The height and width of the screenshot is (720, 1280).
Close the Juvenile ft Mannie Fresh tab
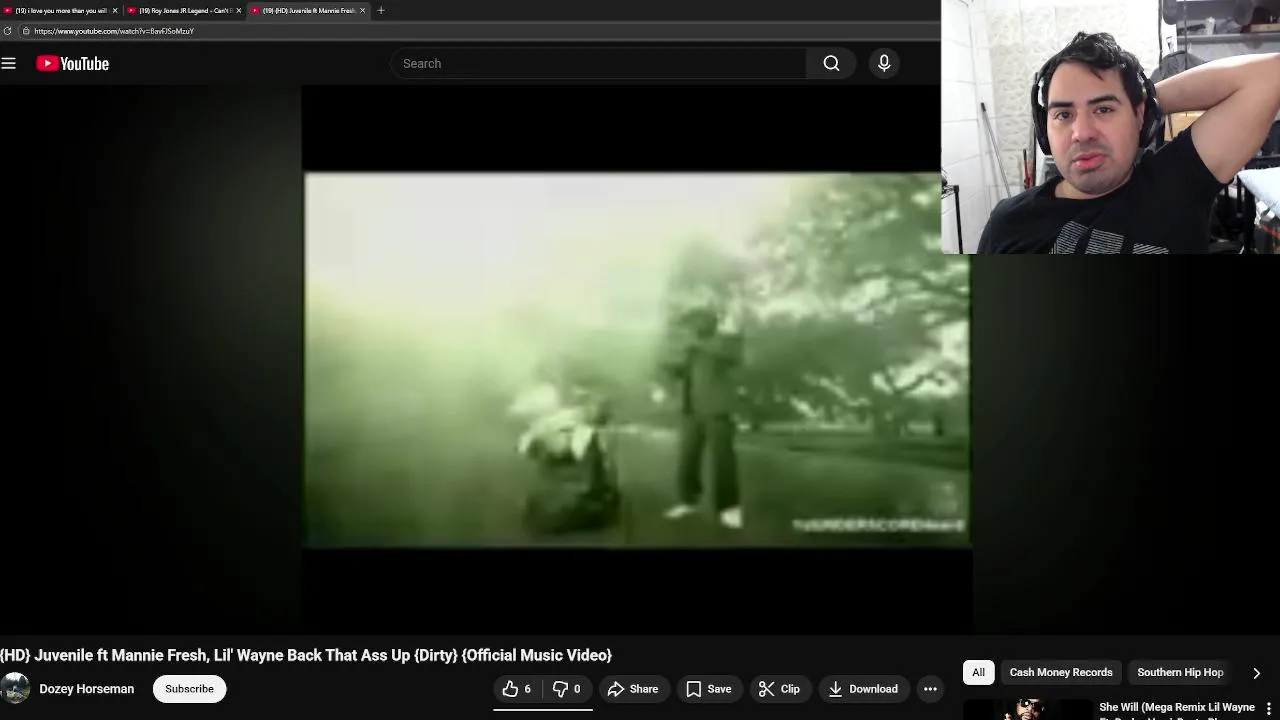click(362, 10)
